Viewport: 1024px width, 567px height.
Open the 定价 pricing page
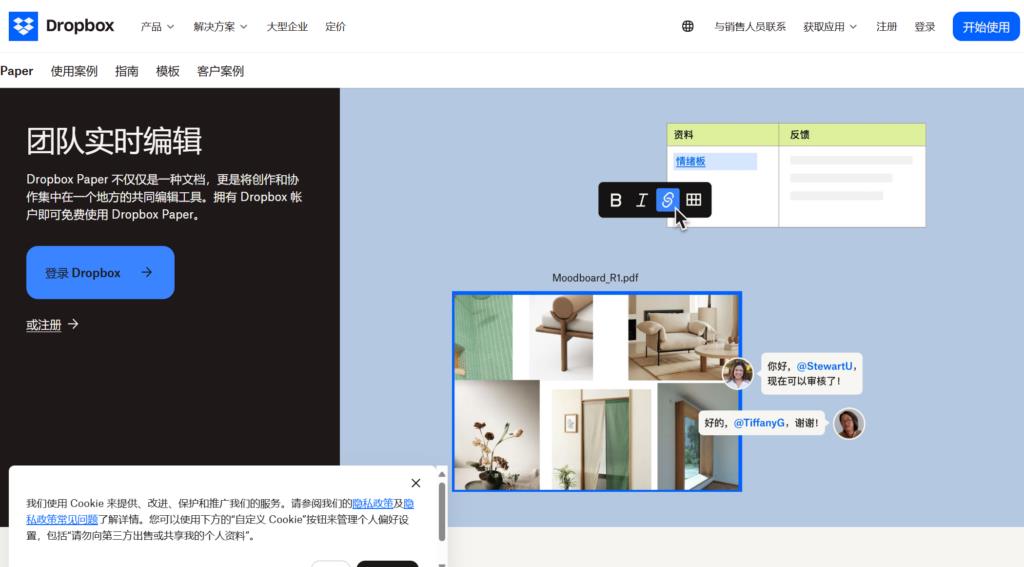pyautogui.click(x=336, y=27)
